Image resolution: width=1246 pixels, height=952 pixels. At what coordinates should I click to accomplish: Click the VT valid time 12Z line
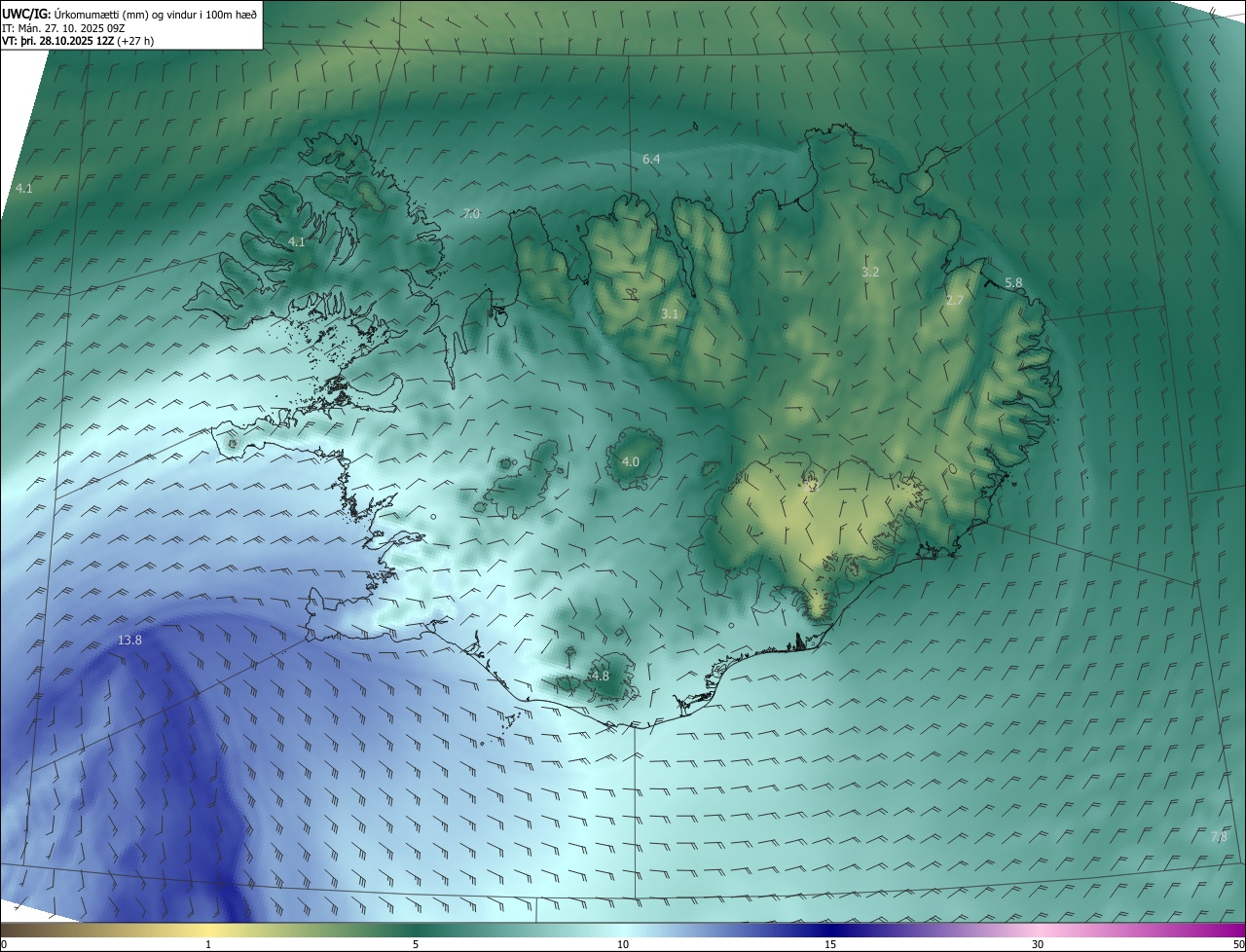coord(78,41)
